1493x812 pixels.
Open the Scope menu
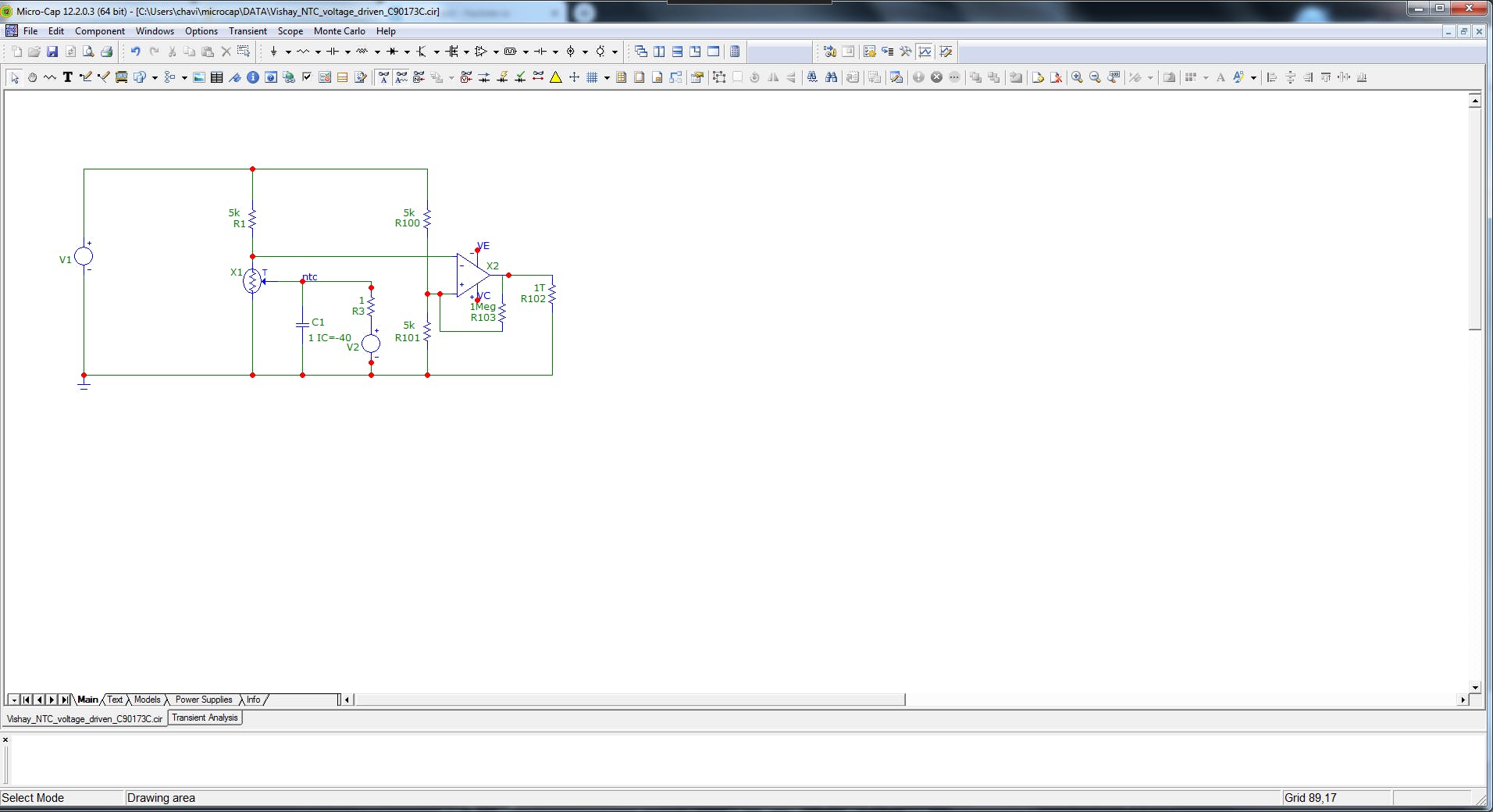pyautogui.click(x=290, y=31)
